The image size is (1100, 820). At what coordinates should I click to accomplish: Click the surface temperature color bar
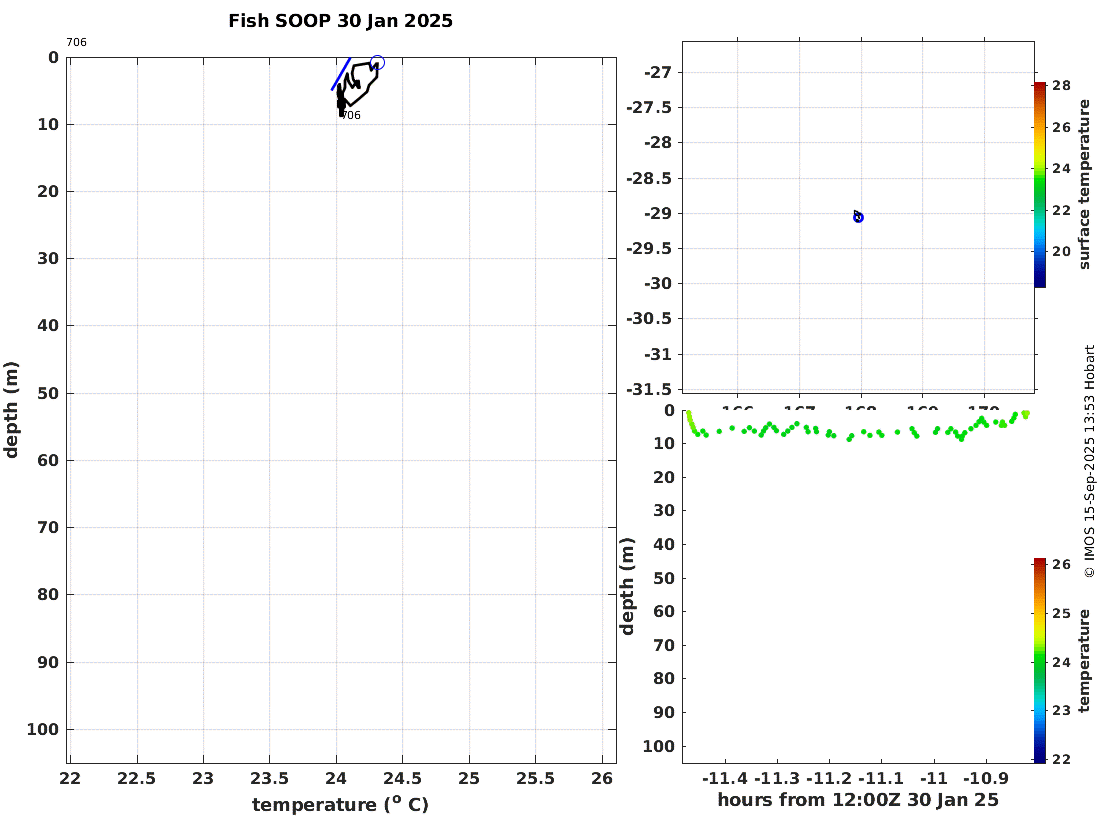1039,185
